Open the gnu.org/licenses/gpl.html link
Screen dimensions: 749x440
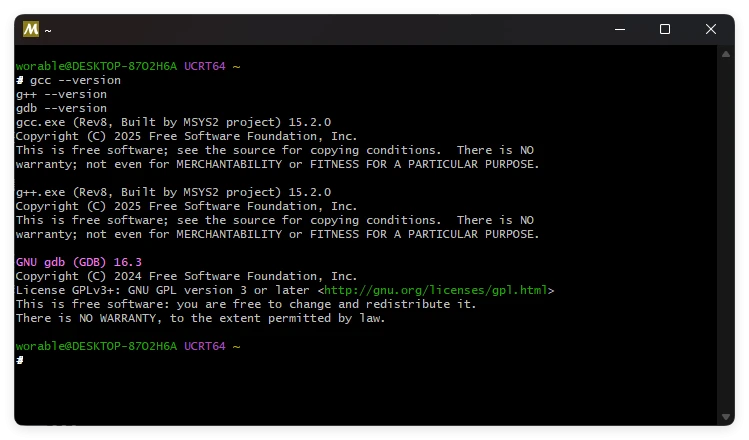(436, 291)
